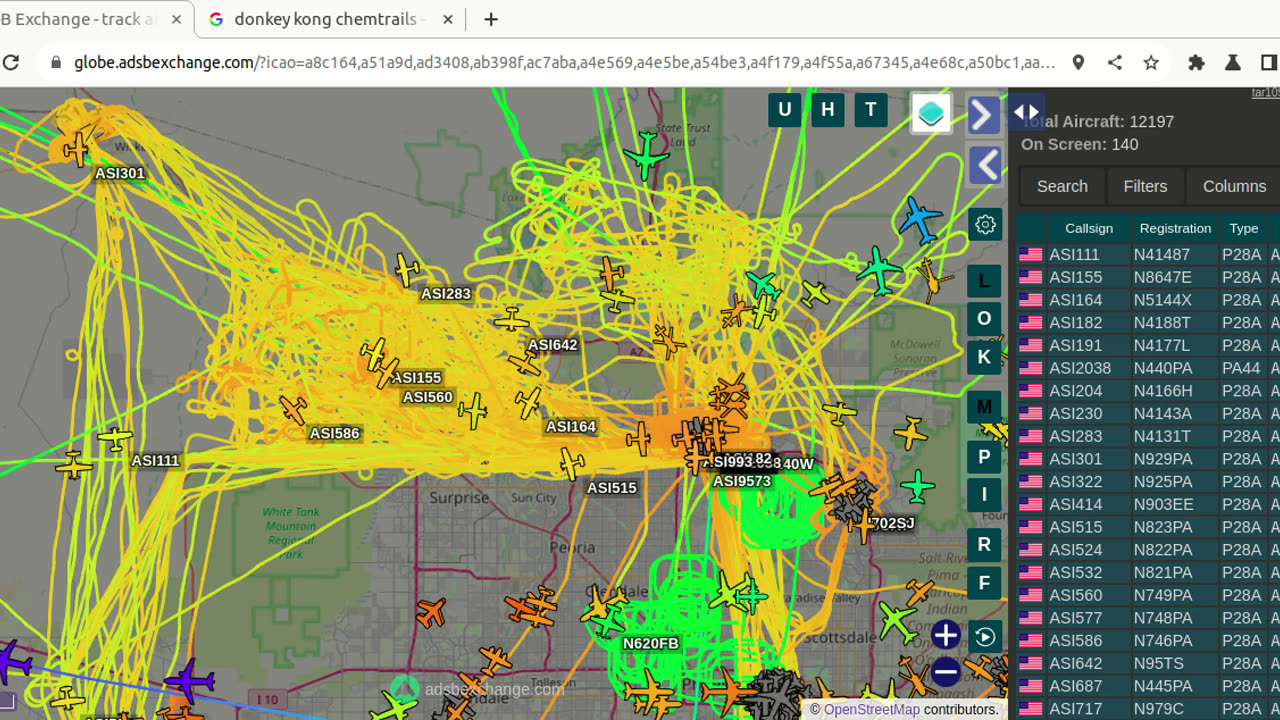Select ASI414 row in aircraft table
Viewport: 1280px width, 720px height.
tap(1148, 505)
